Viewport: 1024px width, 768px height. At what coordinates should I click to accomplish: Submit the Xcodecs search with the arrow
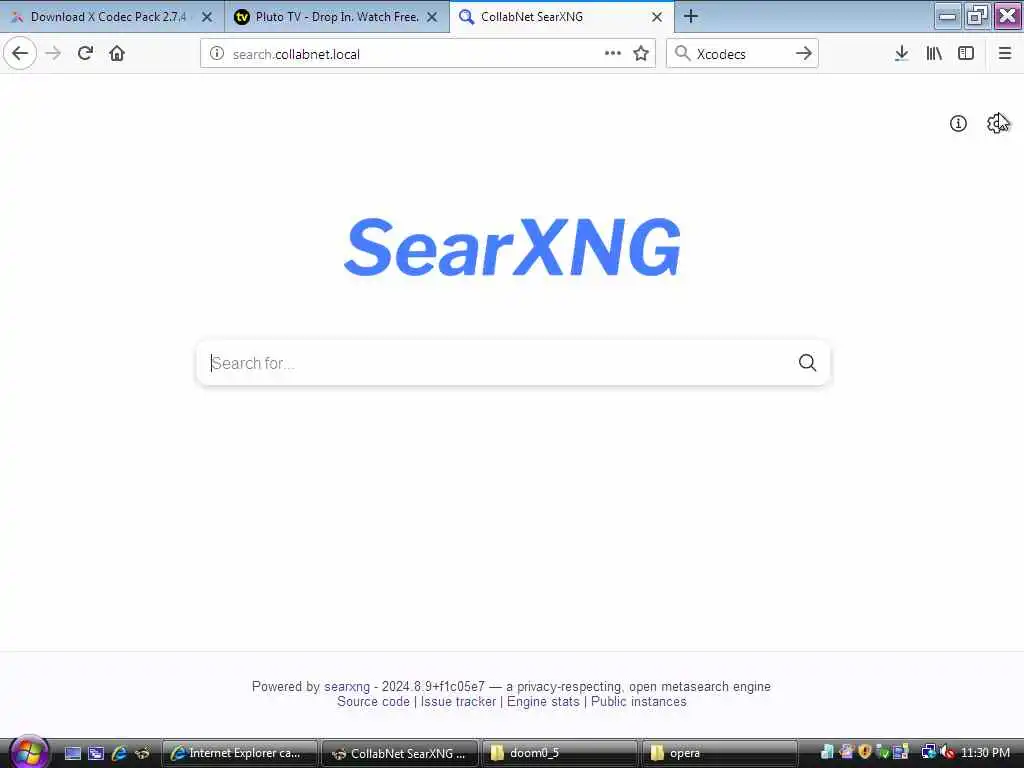pyautogui.click(x=804, y=54)
